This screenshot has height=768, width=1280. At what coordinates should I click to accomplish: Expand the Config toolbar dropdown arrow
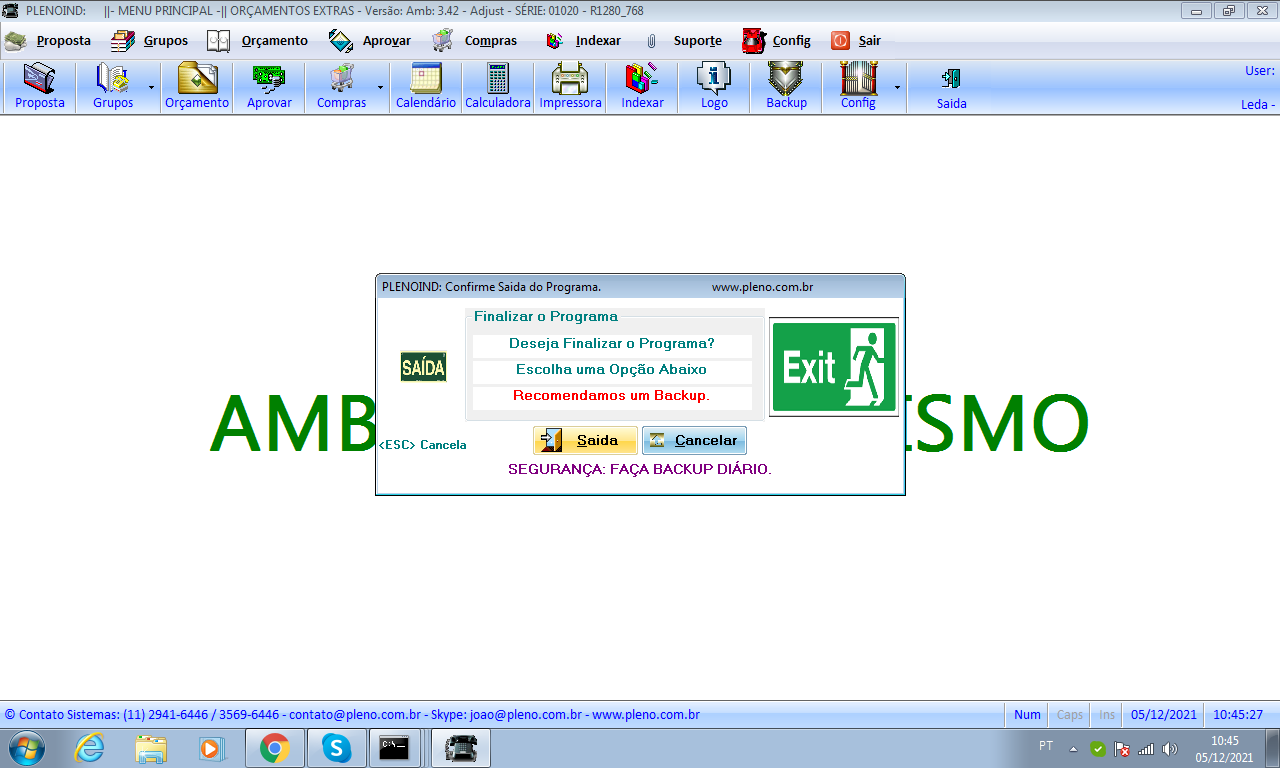pos(897,87)
